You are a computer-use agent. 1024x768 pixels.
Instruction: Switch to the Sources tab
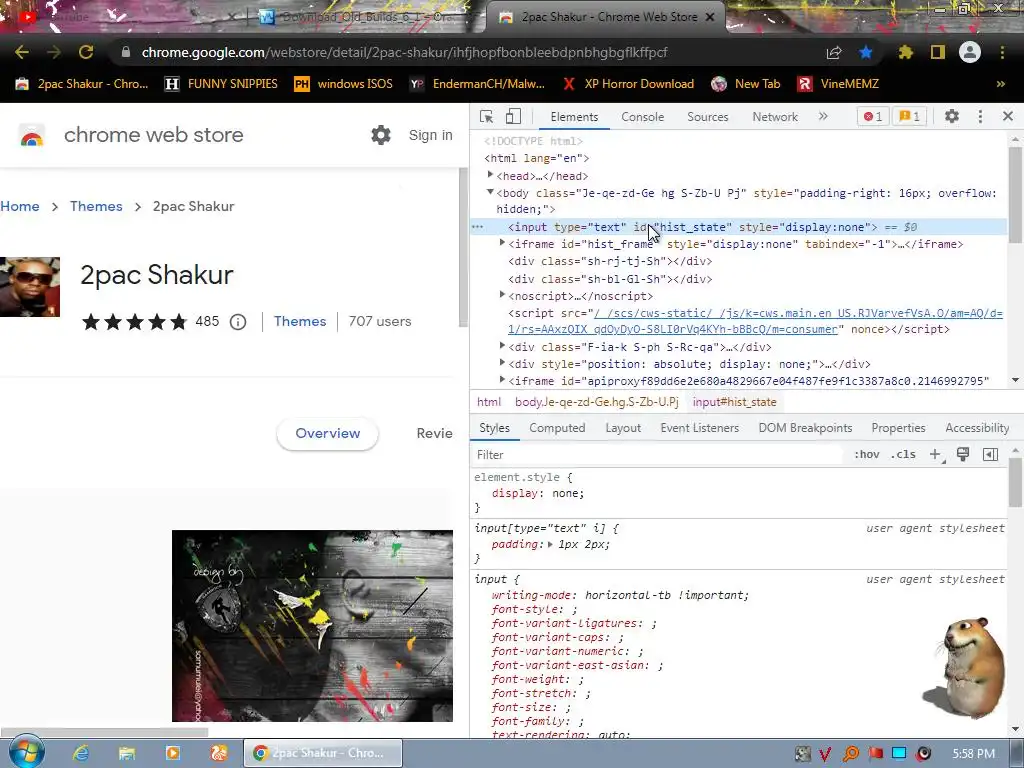[707, 117]
